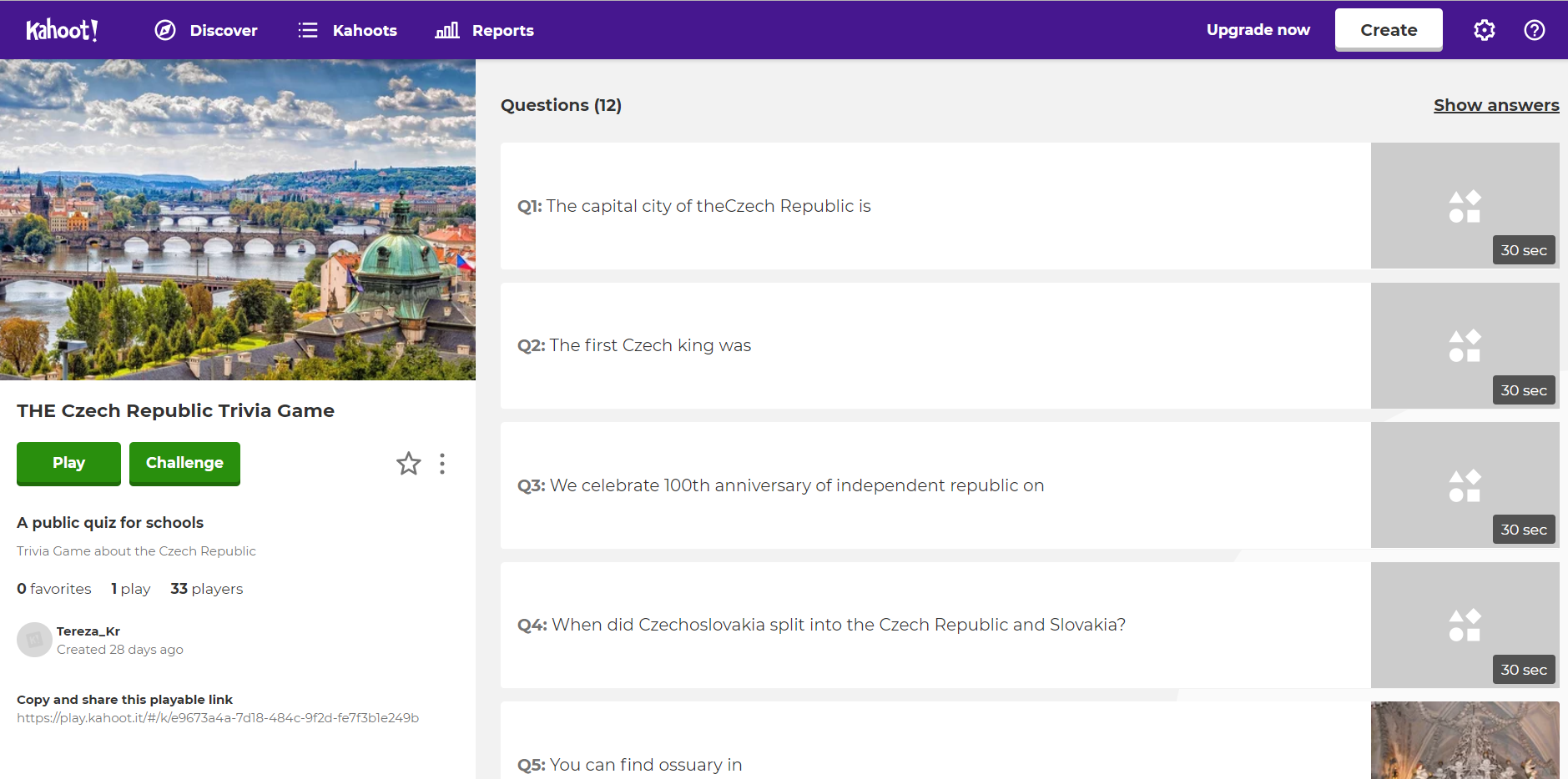Click the Q2 30 sec timer badge
This screenshot has width=1568, height=779.
pos(1524,390)
